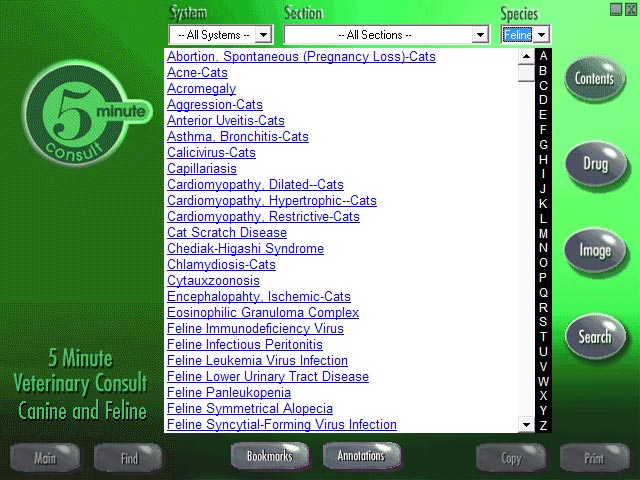Open Feline Infectious Peritonitis topic

(244, 344)
